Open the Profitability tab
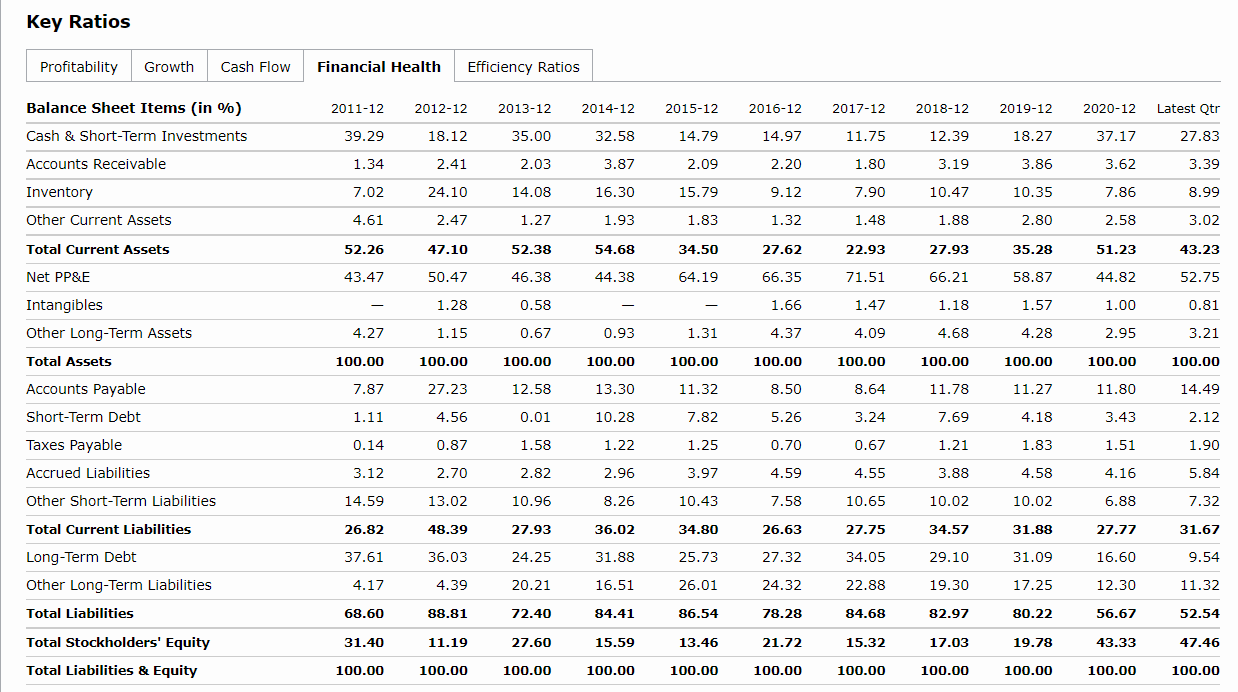The width and height of the screenshot is (1238, 692). coord(79,67)
